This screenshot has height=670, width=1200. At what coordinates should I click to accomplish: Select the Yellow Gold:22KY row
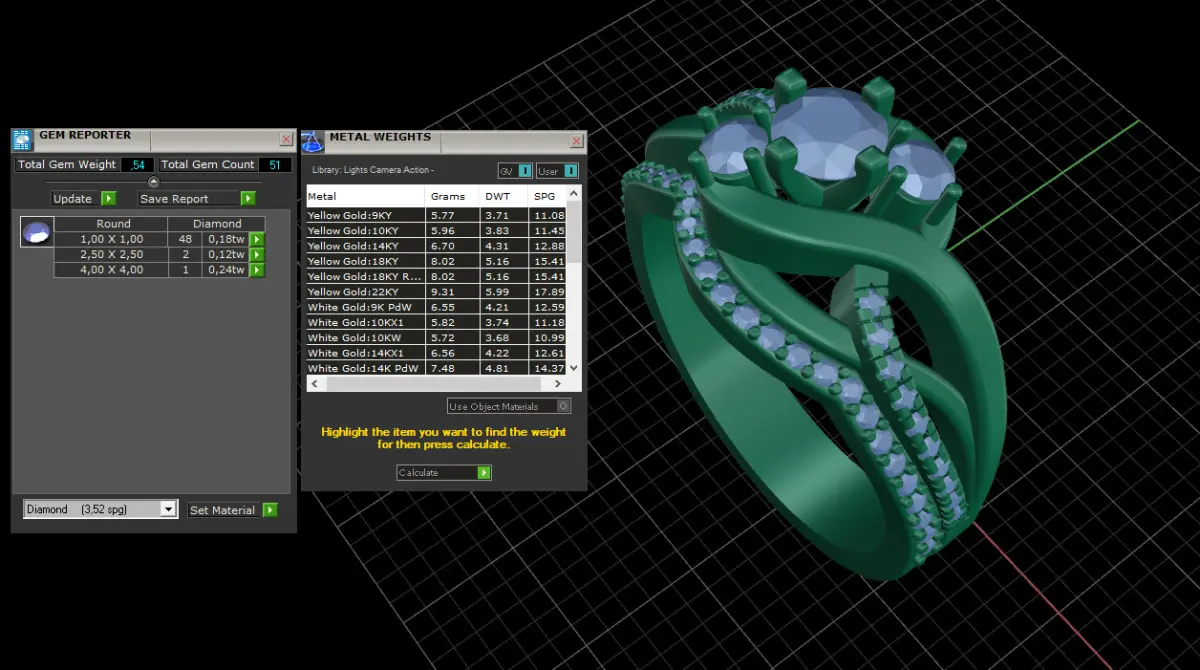tap(436, 292)
